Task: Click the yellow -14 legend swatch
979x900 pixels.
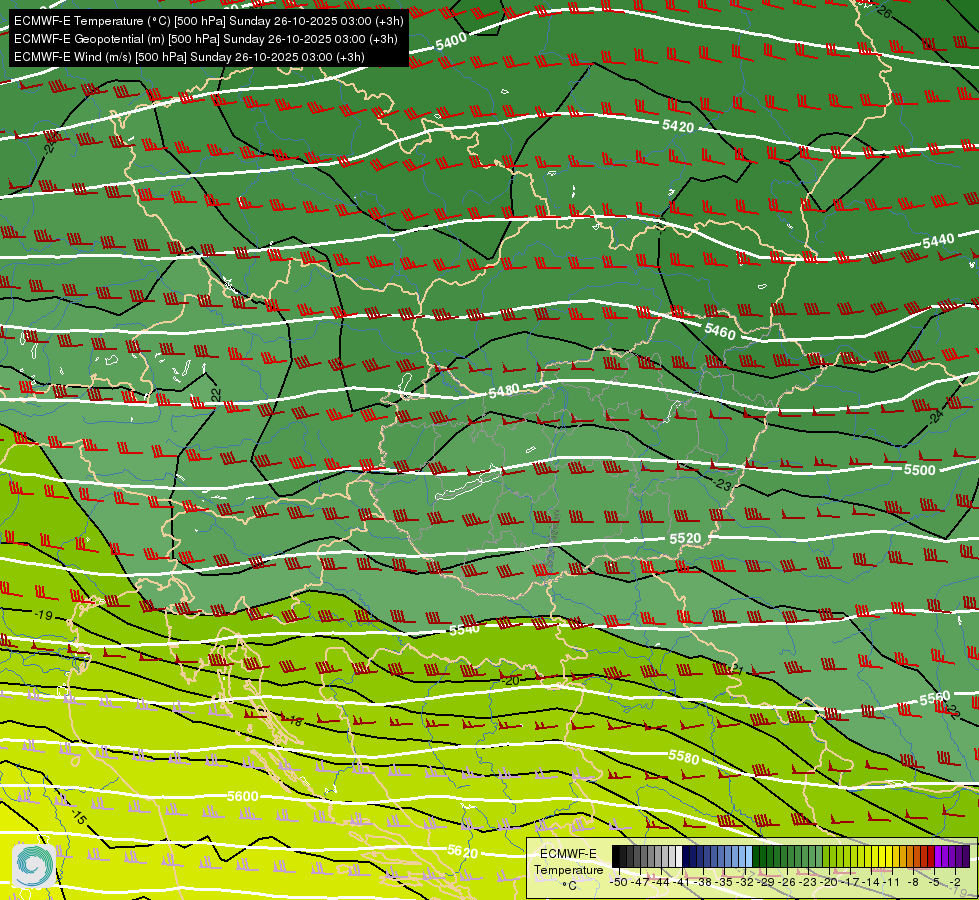Action: pos(868,856)
